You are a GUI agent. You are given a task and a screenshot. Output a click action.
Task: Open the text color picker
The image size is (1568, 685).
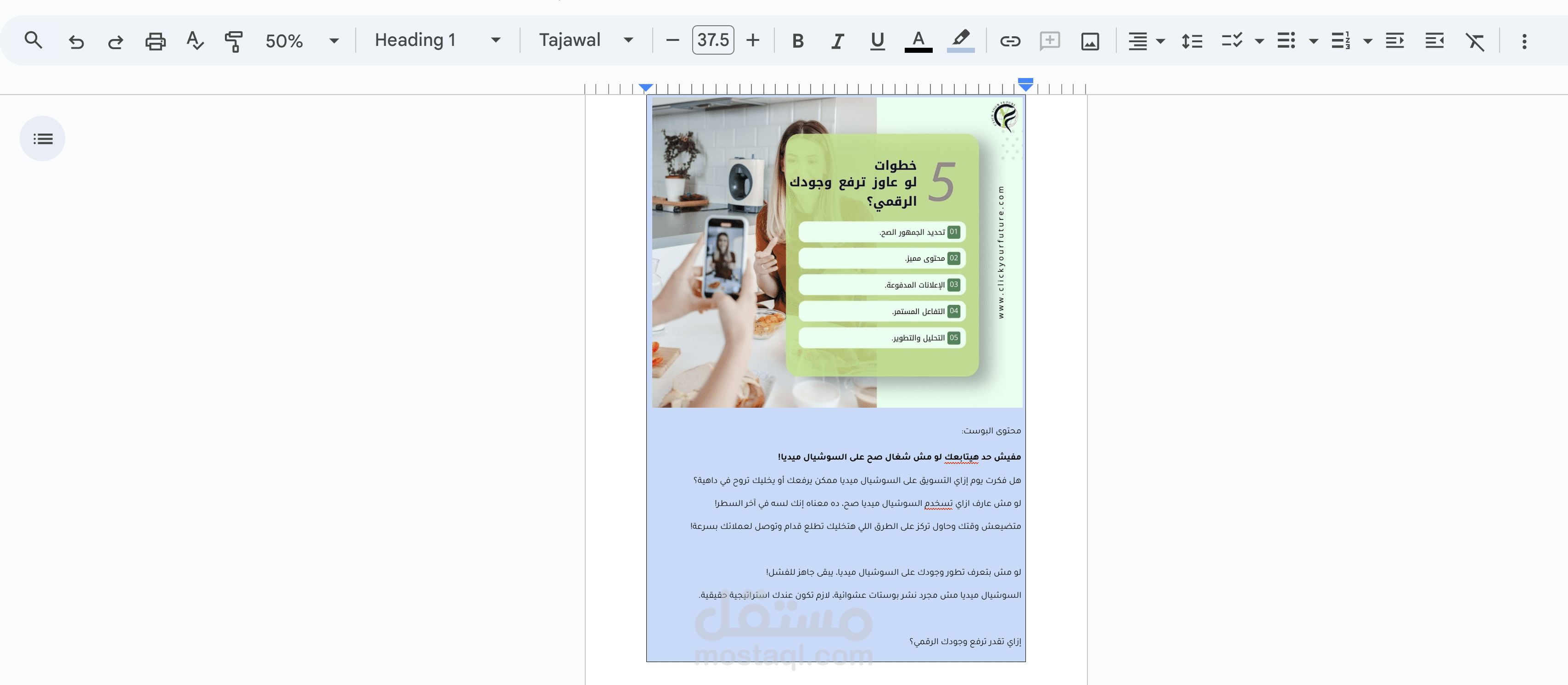[918, 41]
